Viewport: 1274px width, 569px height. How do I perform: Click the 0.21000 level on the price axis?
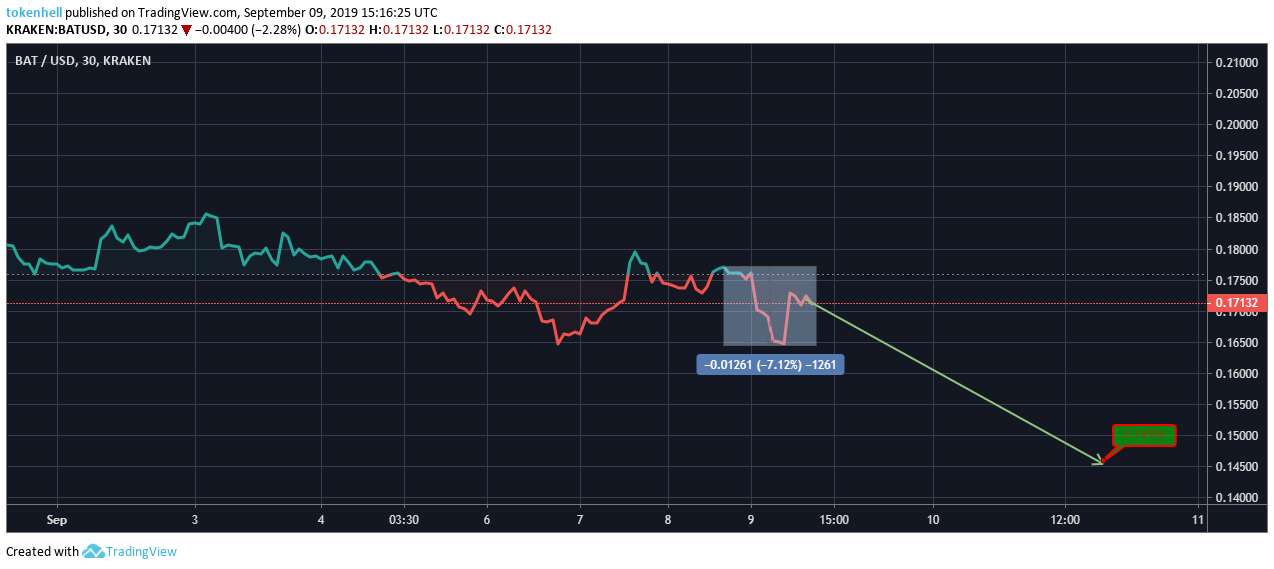pyautogui.click(x=1236, y=63)
